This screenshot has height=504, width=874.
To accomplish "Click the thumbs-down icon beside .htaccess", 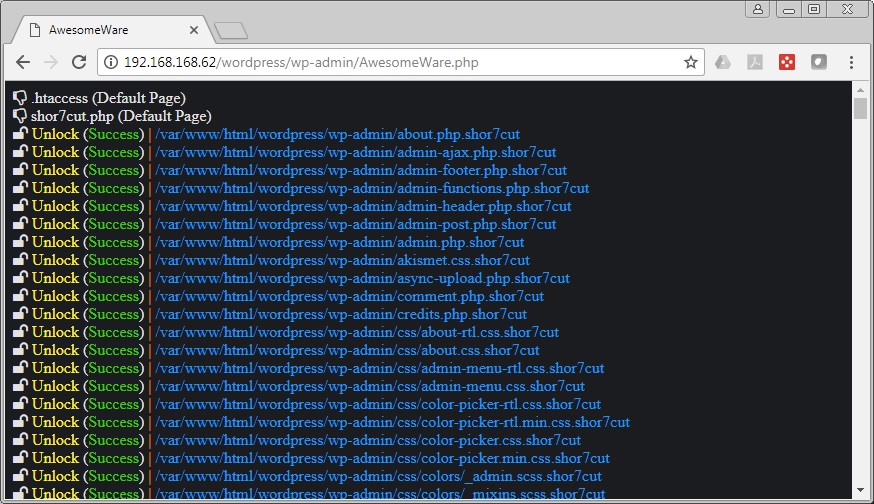I will pos(20,98).
